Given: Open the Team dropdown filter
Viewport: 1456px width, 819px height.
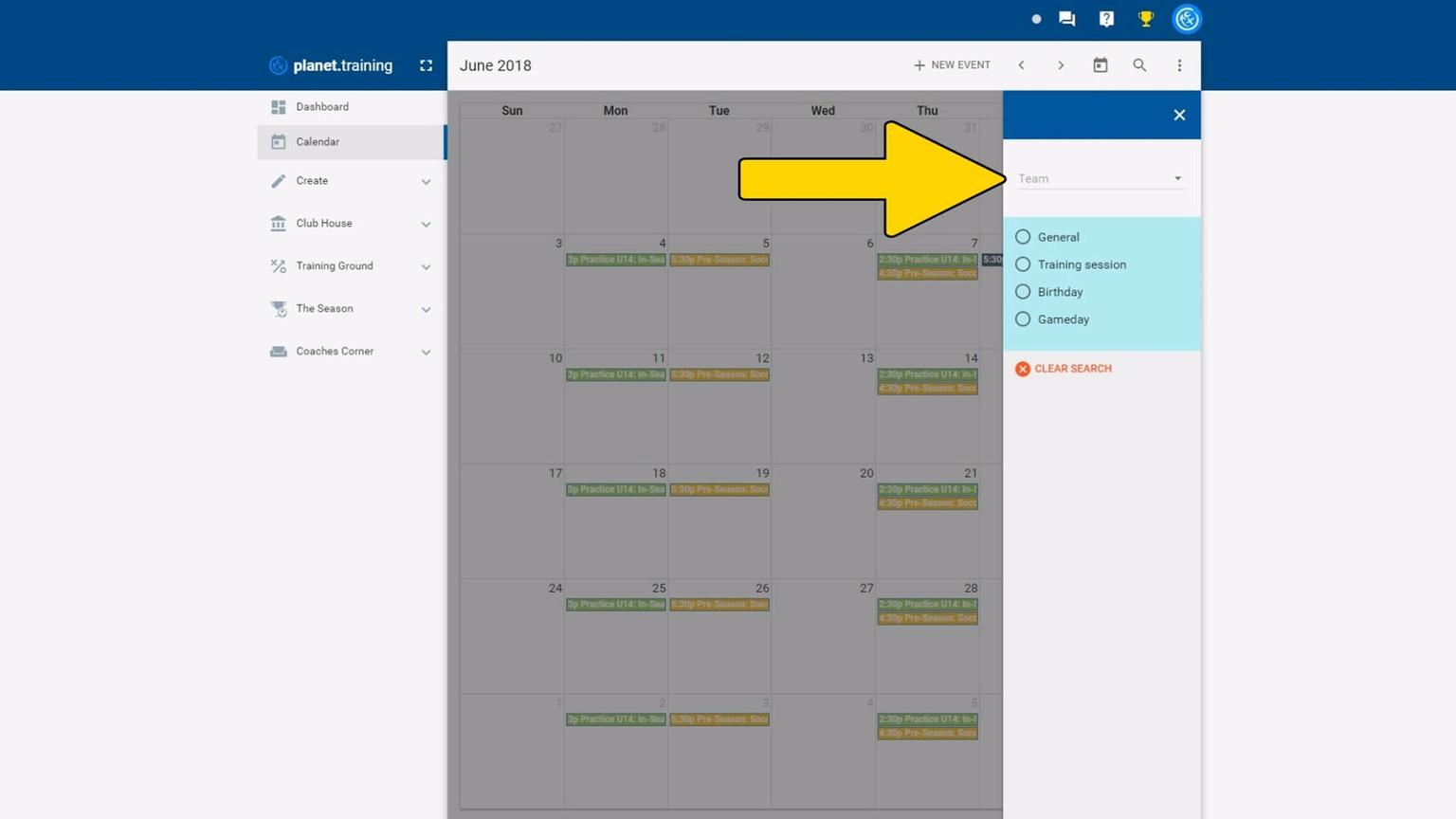Looking at the screenshot, I should click(1100, 178).
